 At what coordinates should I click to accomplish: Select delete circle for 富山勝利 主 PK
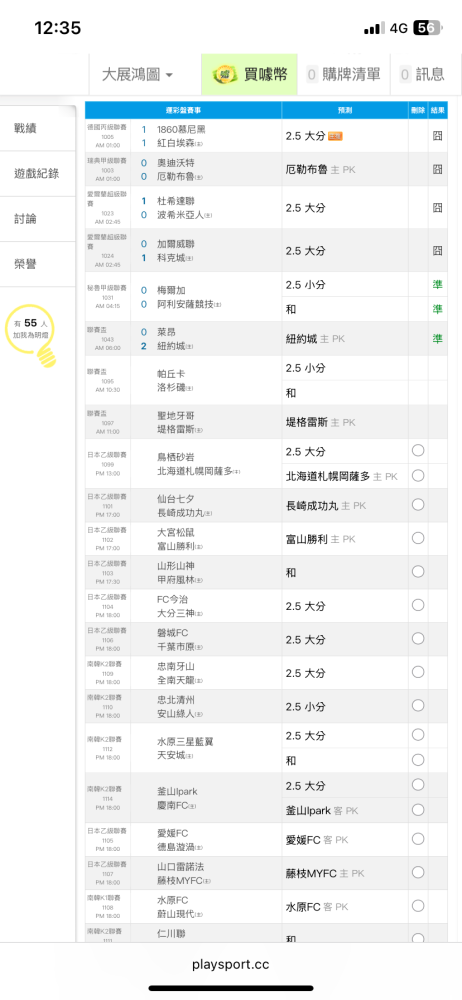(418, 538)
